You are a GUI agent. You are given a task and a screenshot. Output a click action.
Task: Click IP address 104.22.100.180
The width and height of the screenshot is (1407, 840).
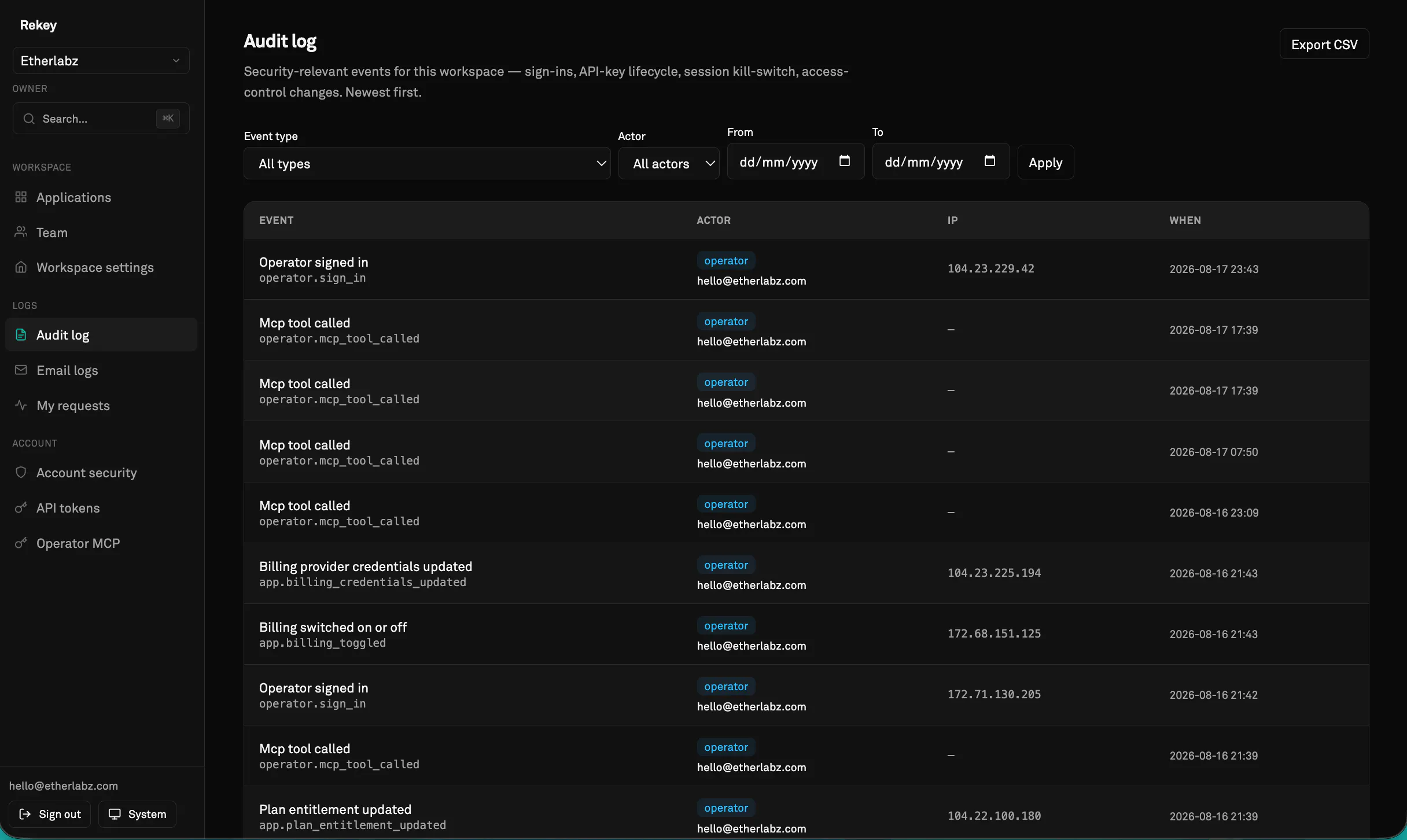click(x=994, y=816)
